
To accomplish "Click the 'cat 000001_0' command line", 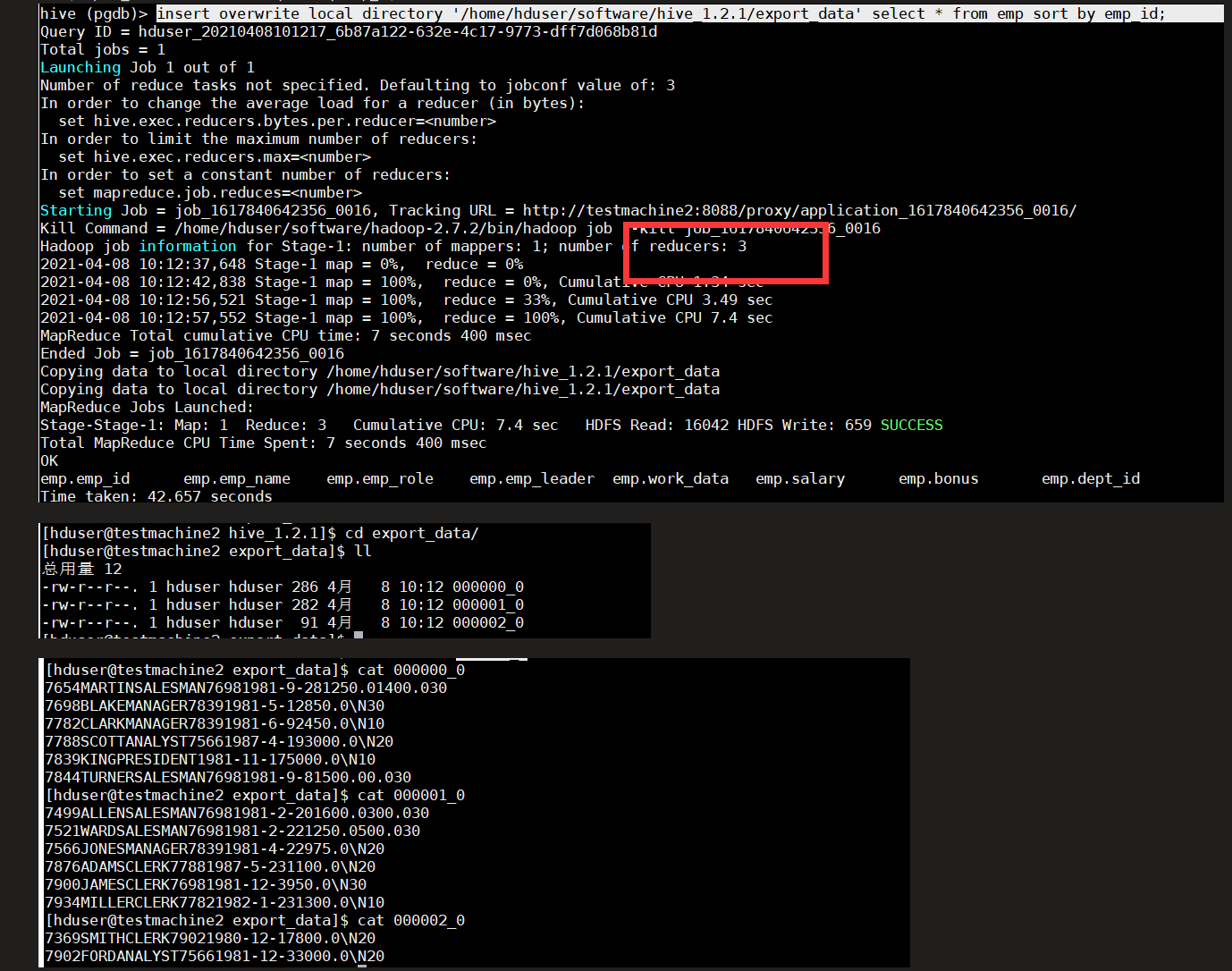I will coord(255,795).
